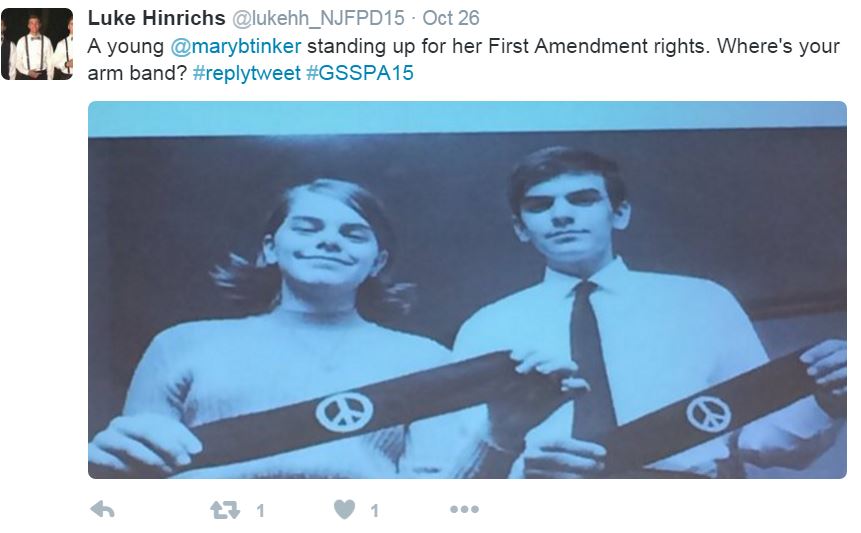Click the reply arrow icon

tap(102, 509)
